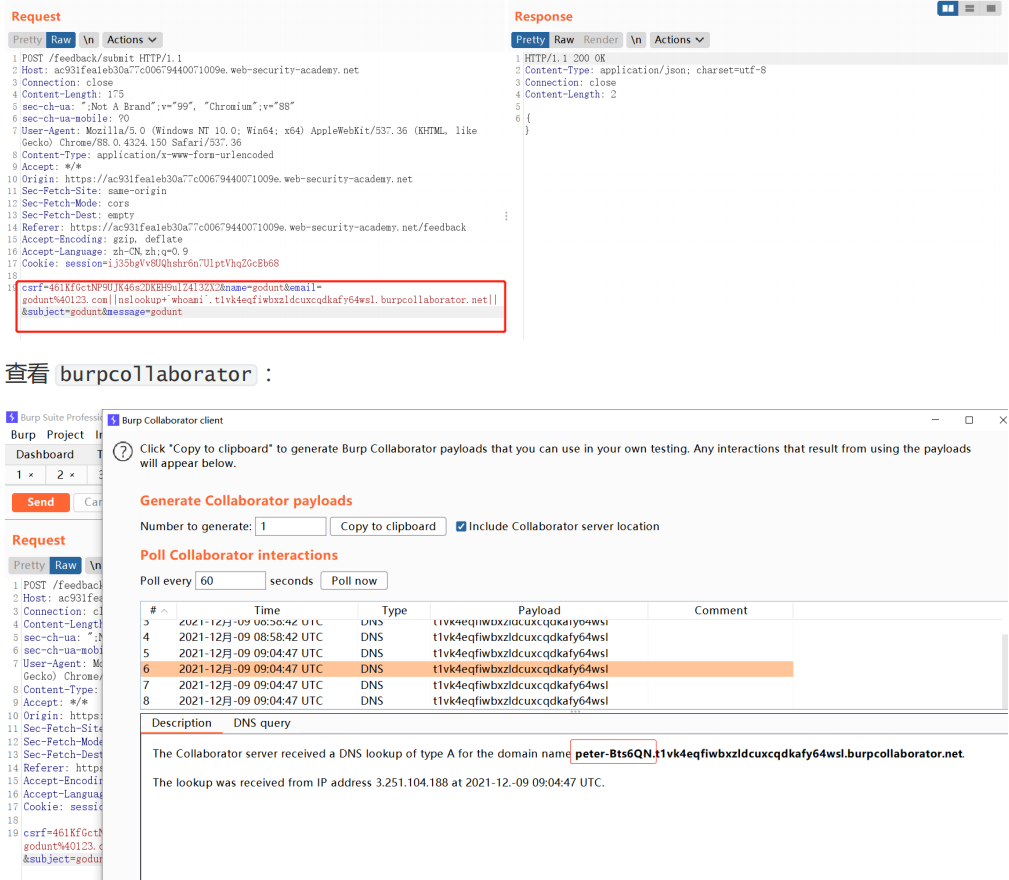This screenshot has height=880, width=1009.
Task: Toggle \n display in Response panel
Action: (x=636, y=39)
